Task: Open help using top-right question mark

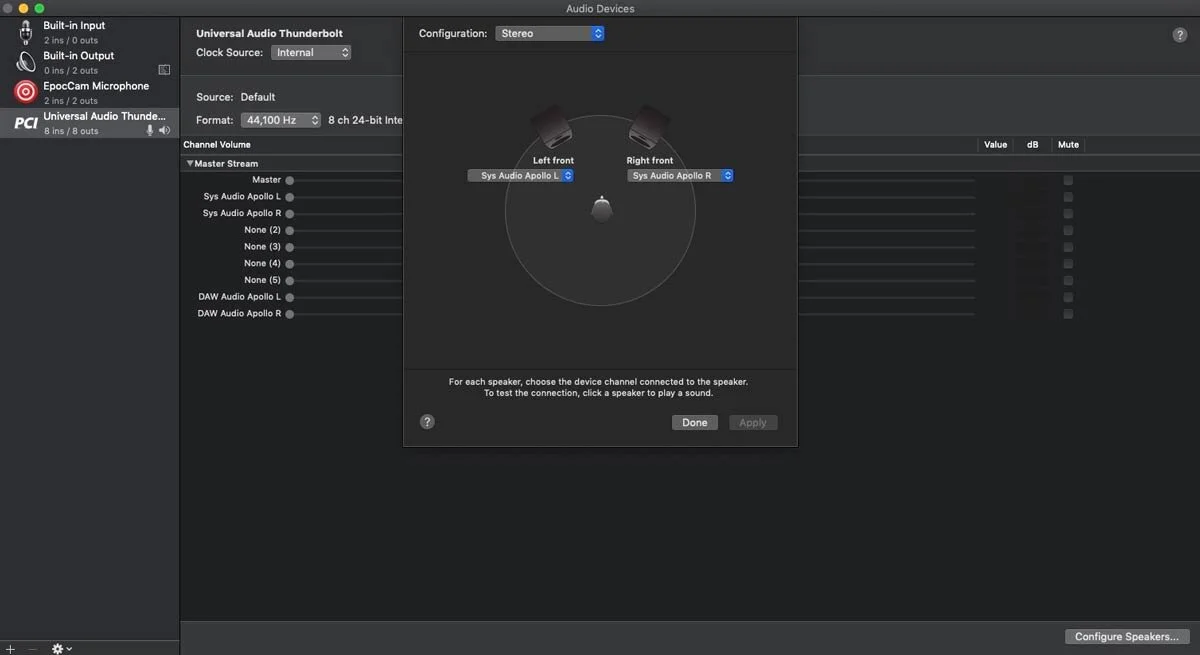Action: (1180, 35)
